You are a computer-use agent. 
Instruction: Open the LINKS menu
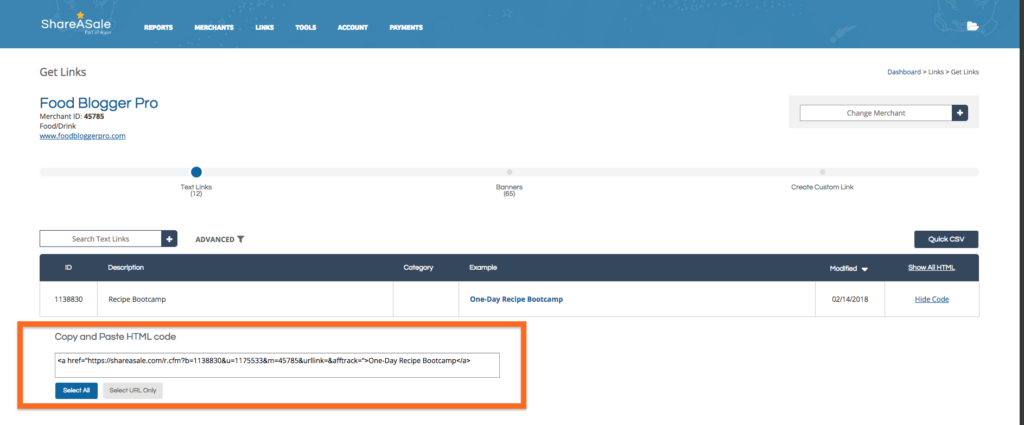(x=264, y=27)
